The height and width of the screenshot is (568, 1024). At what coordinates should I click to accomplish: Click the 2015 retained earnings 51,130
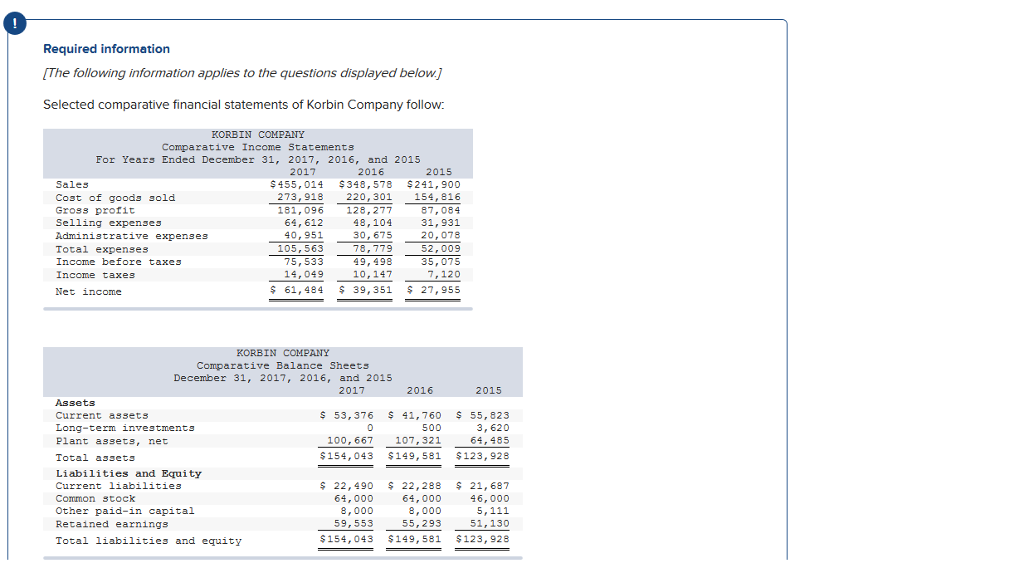(490, 524)
